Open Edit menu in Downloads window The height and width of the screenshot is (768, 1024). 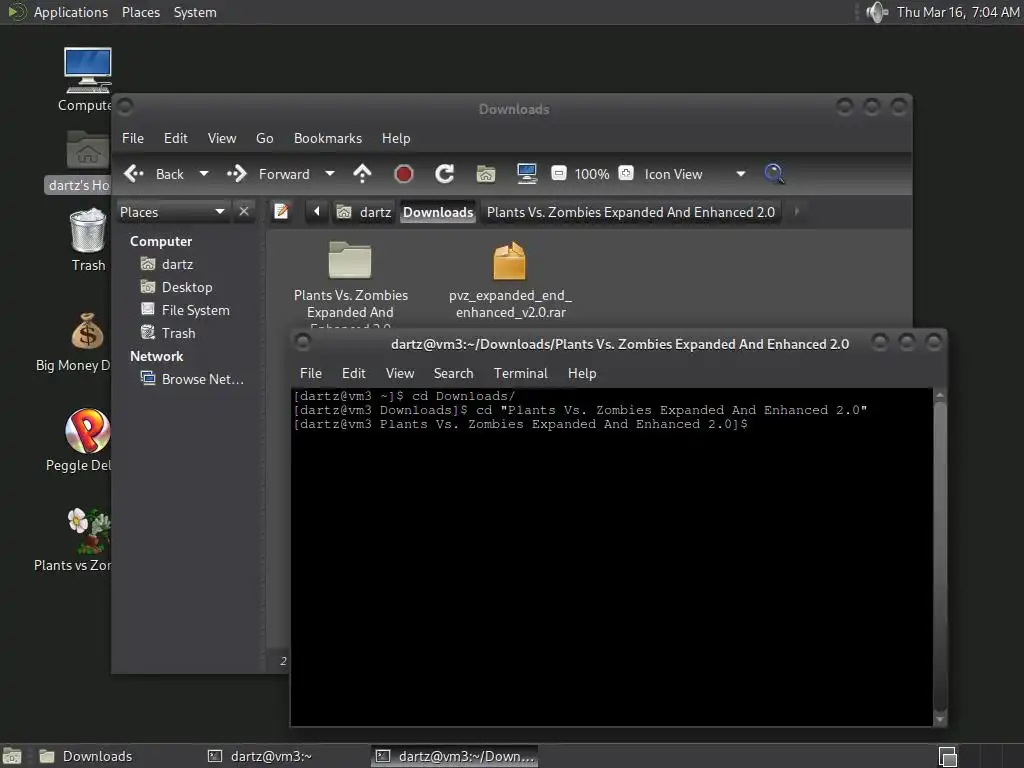coord(175,138)
